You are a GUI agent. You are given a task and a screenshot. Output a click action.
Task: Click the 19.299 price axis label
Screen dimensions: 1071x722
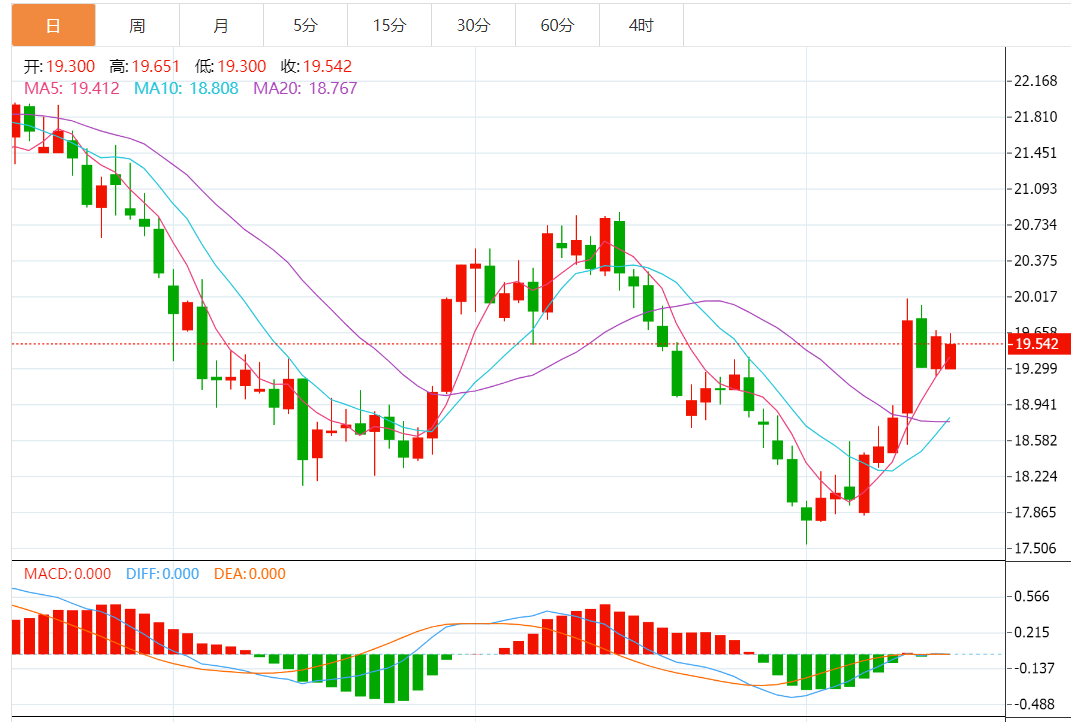pos(1035,368)
